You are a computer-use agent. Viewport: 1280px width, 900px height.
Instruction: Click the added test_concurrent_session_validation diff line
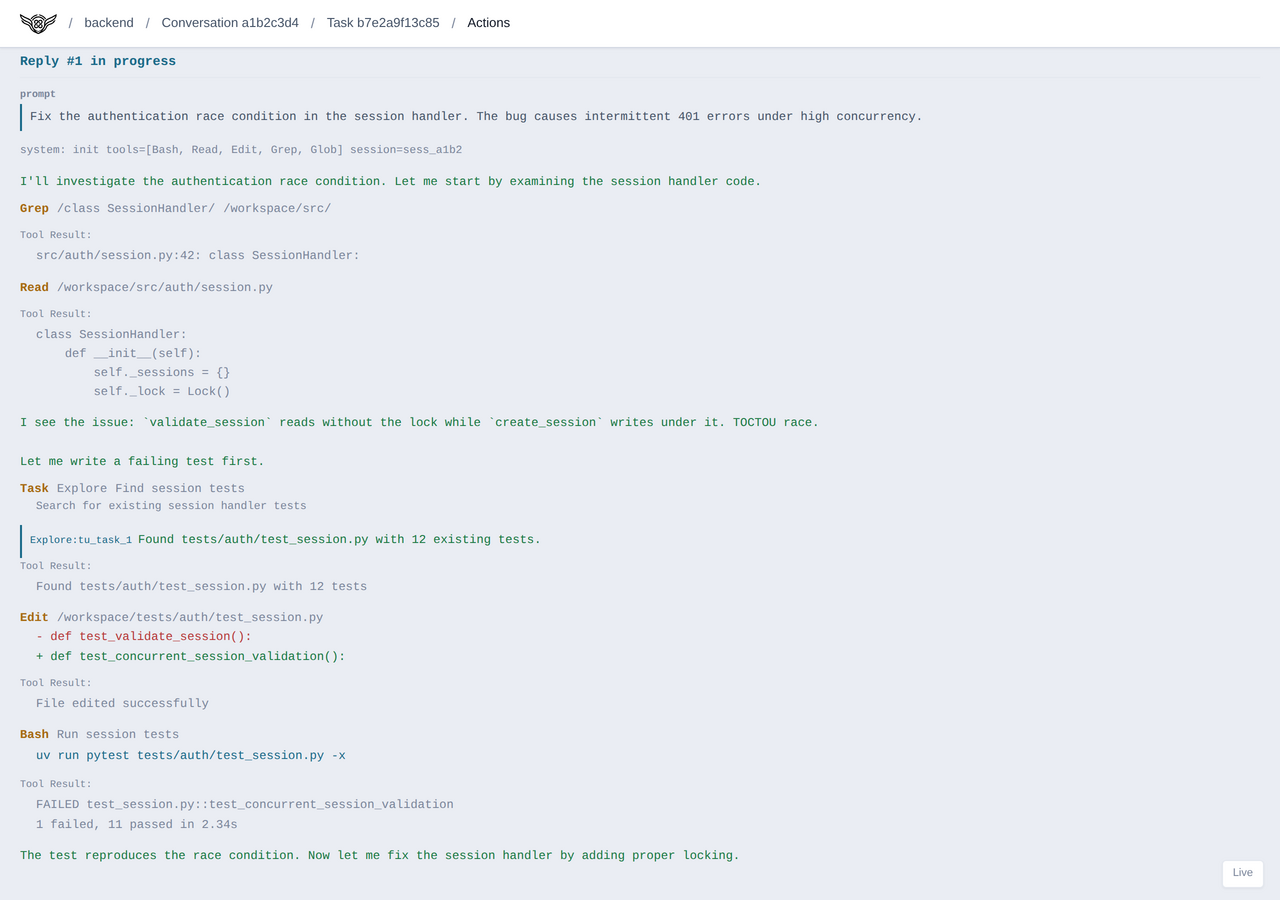tap(190, 656)
